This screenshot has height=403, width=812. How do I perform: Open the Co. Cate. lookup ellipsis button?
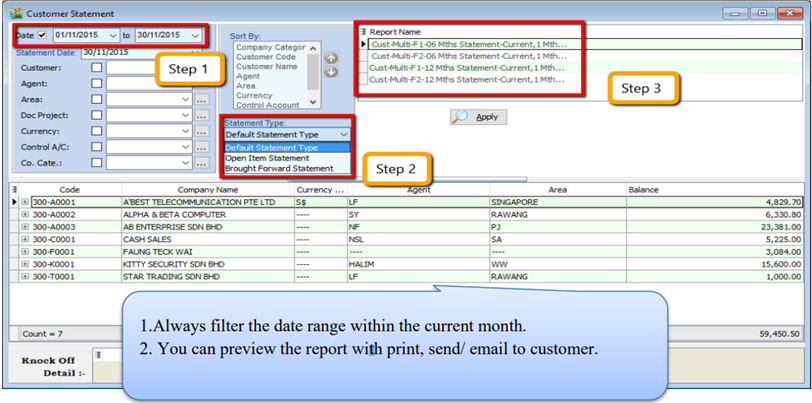coord(200,164)
